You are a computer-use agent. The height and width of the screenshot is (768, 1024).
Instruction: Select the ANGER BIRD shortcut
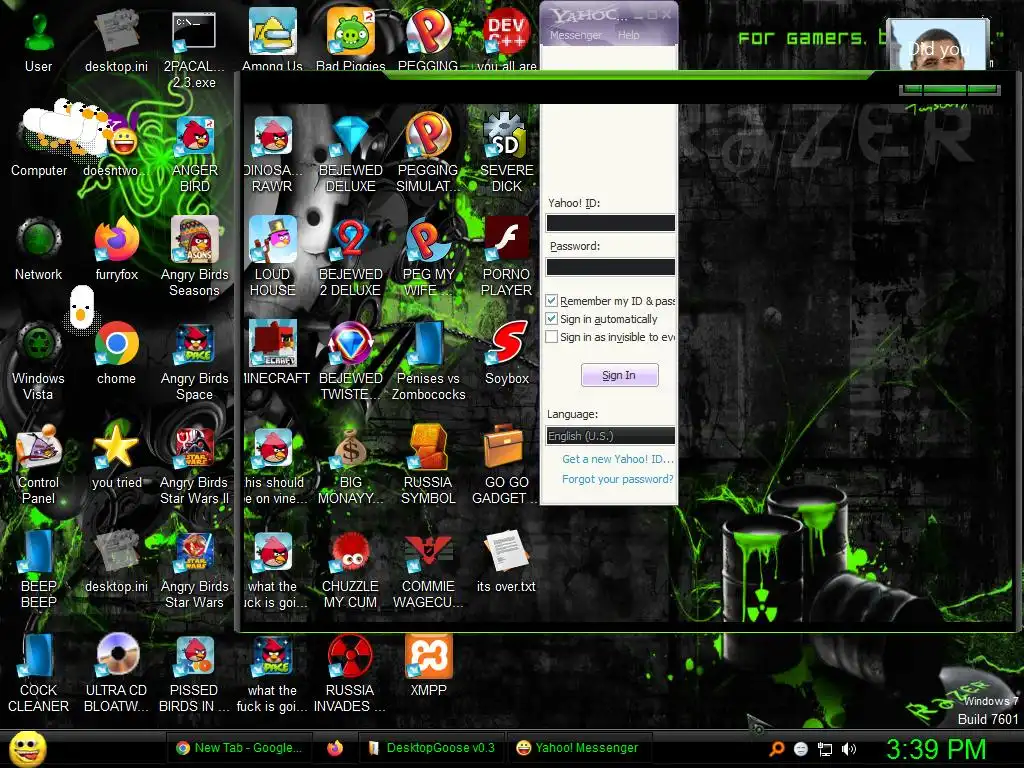coord(195,153)
